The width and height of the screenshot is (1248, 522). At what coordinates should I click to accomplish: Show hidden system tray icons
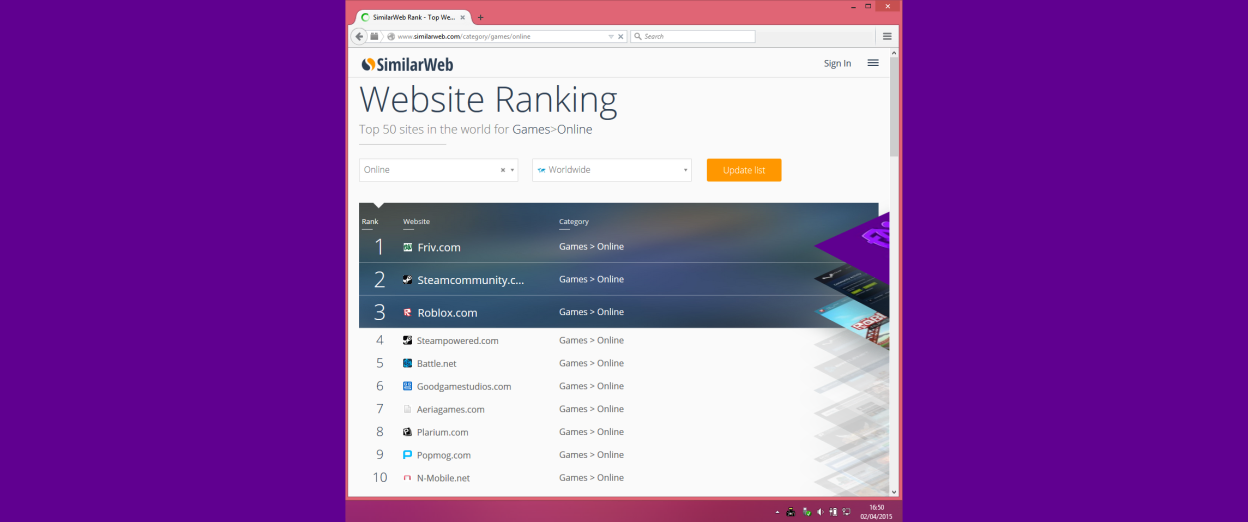[x=777, y=512]
